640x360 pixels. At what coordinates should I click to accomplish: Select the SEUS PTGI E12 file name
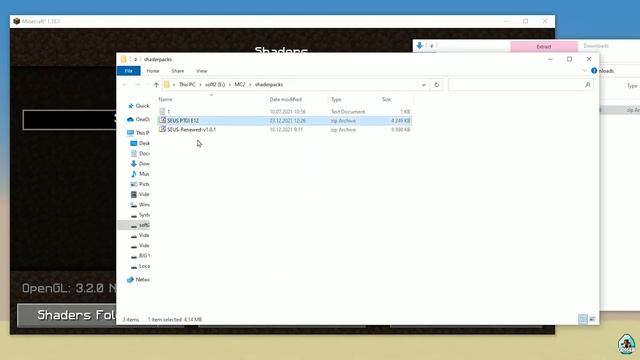point(183,120)
